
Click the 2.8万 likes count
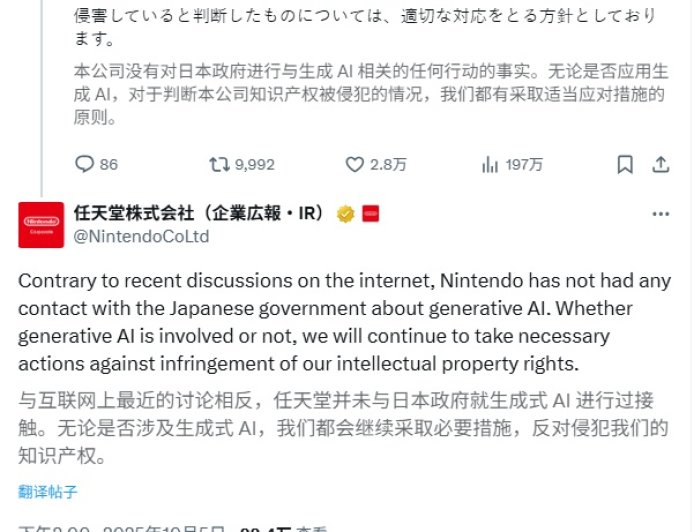[x=388, y=165]
